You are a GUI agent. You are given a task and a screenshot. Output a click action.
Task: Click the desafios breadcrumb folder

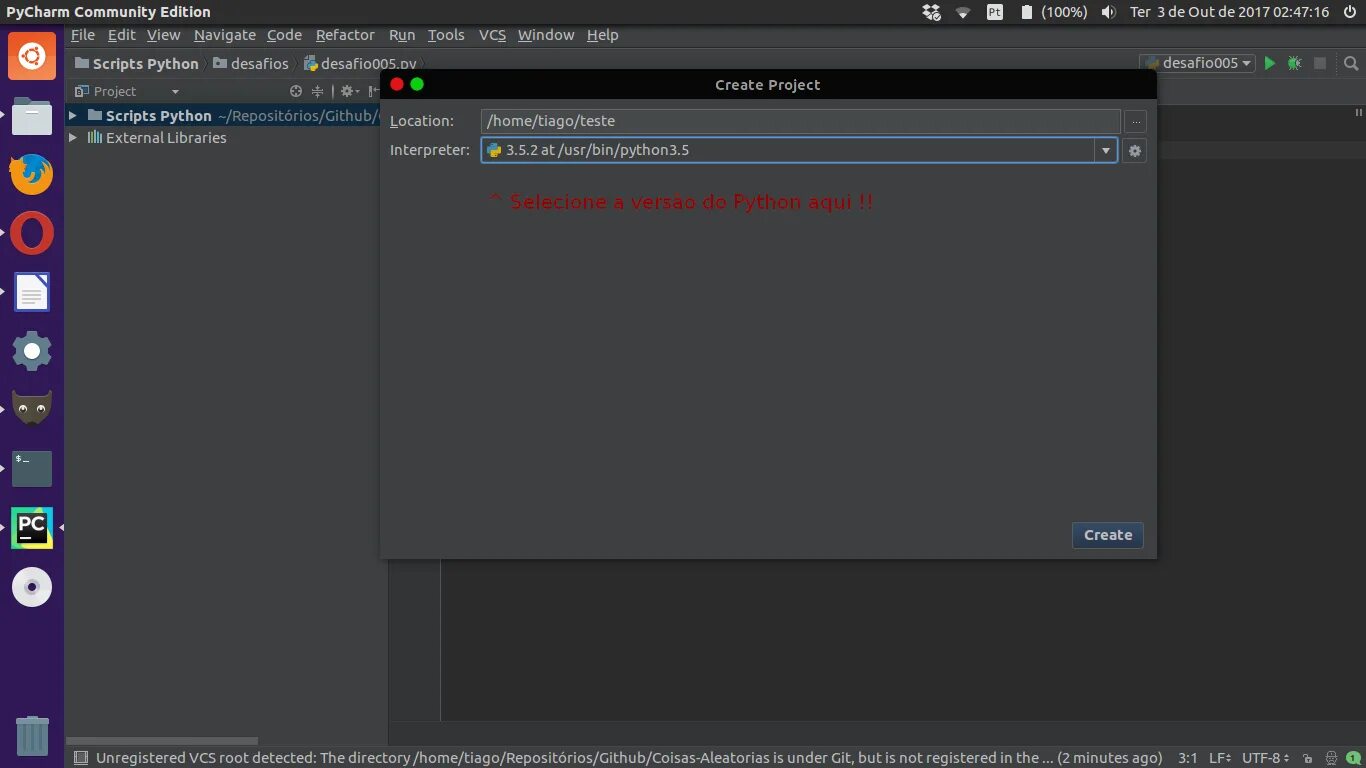pyautogui.click(x=251, y=63)
